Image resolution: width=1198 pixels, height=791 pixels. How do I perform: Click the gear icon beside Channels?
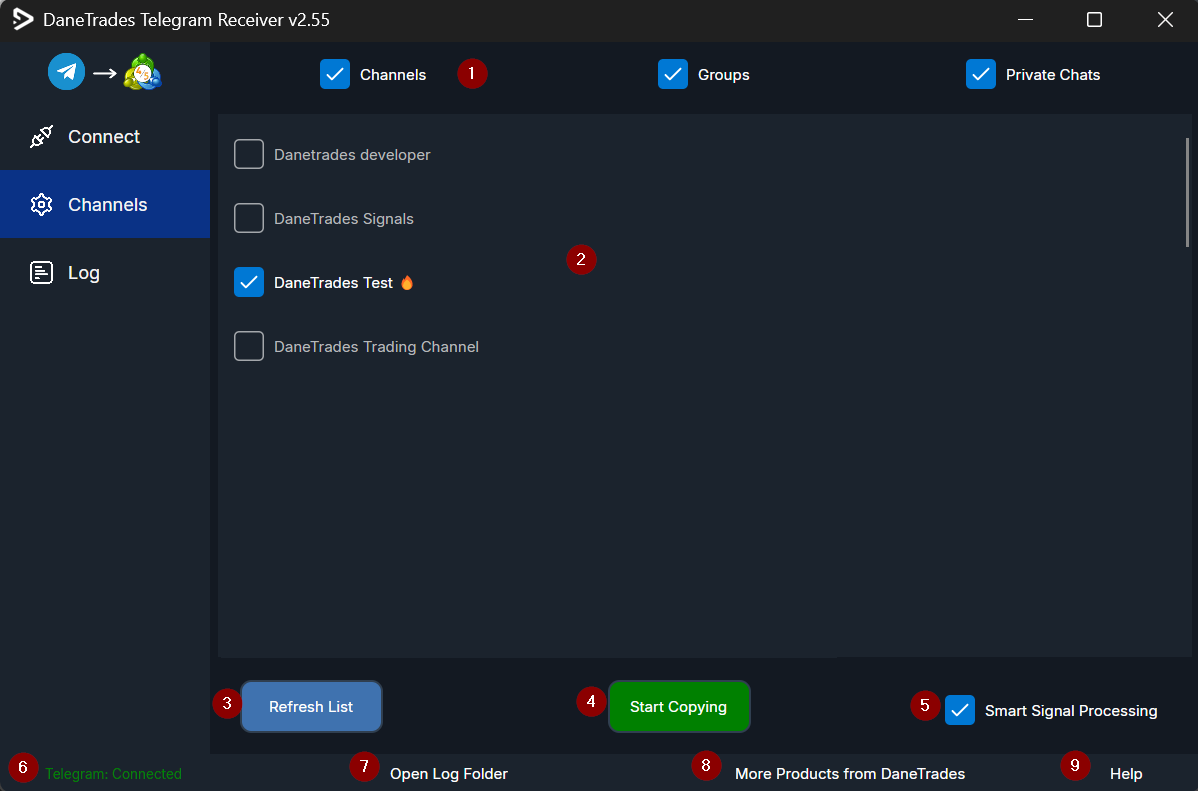pyautogui.click(x=41, y=205)
